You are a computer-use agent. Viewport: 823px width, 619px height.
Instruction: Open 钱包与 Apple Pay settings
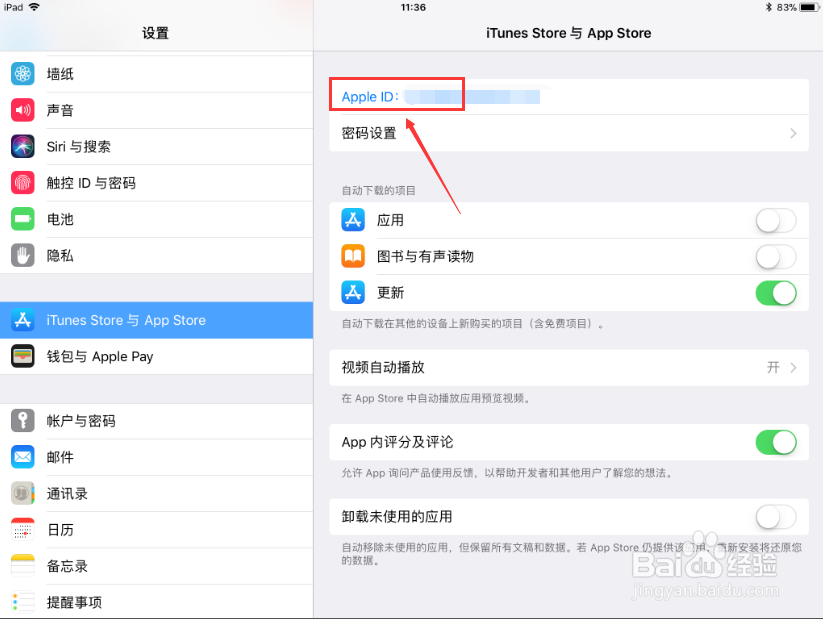pyautogui.click(x=156, y=356)
